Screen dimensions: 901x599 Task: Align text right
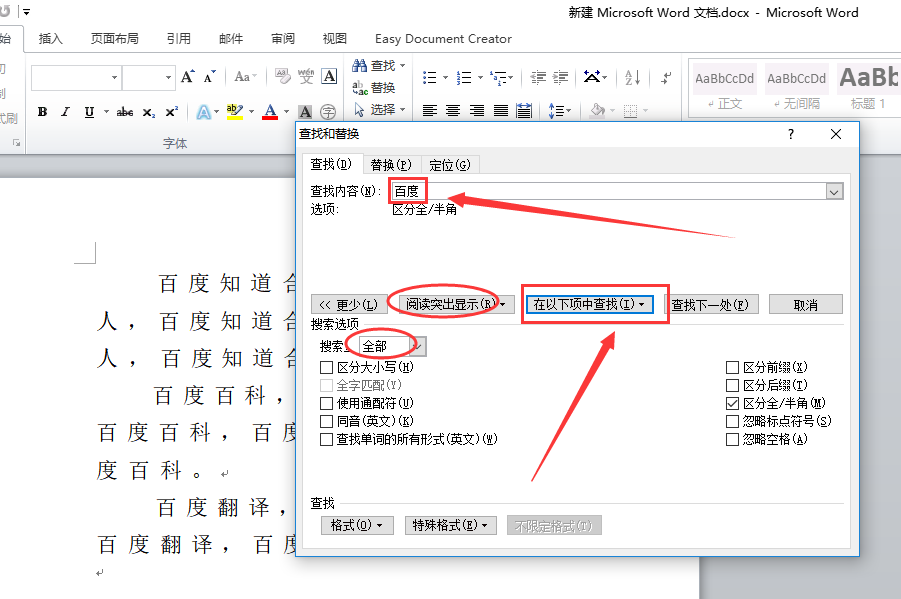pyautogui.click(x=477, y=110)
